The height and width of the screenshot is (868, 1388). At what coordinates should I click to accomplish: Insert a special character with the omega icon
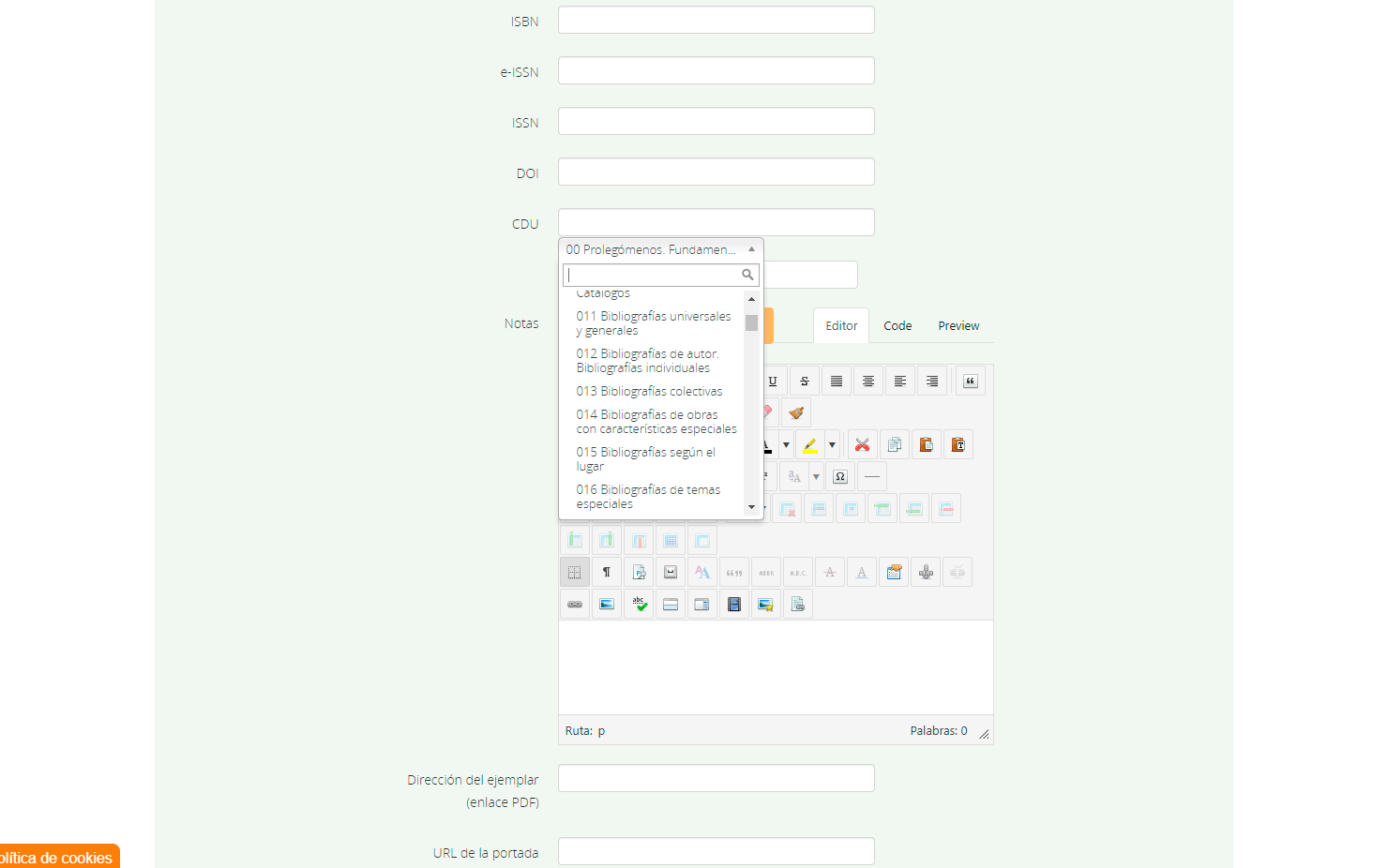840,477
